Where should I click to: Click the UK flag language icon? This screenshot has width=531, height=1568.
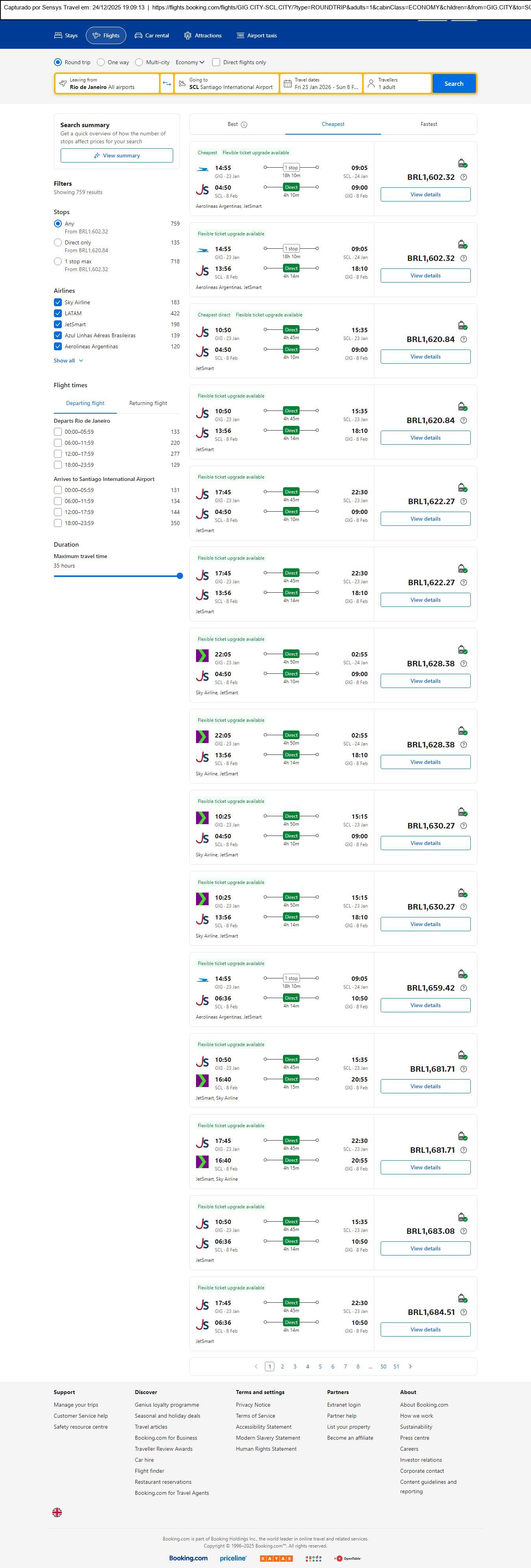[x=57, y=1511]
